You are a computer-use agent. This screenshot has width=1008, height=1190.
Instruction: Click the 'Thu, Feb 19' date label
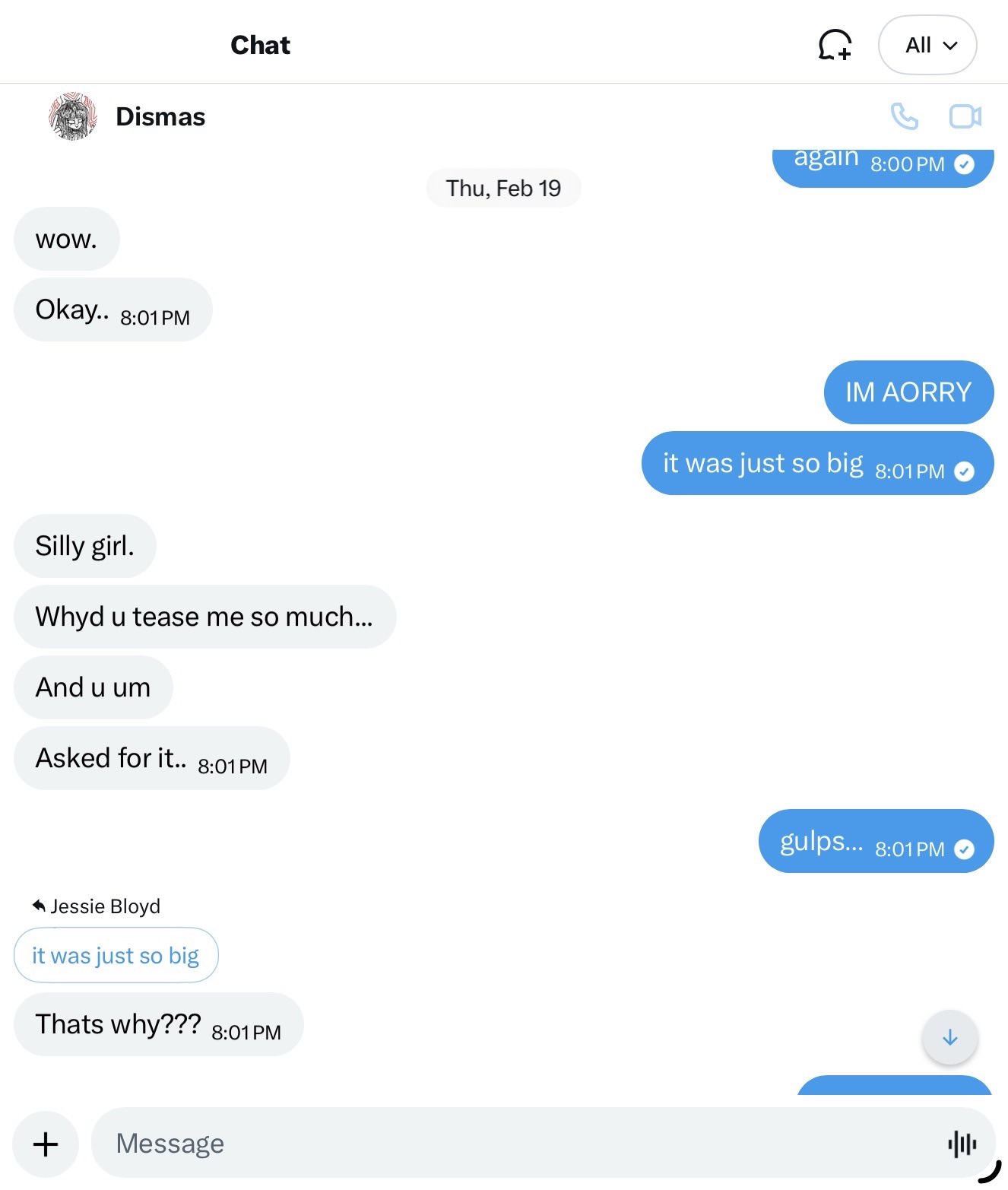pos(503,188)
